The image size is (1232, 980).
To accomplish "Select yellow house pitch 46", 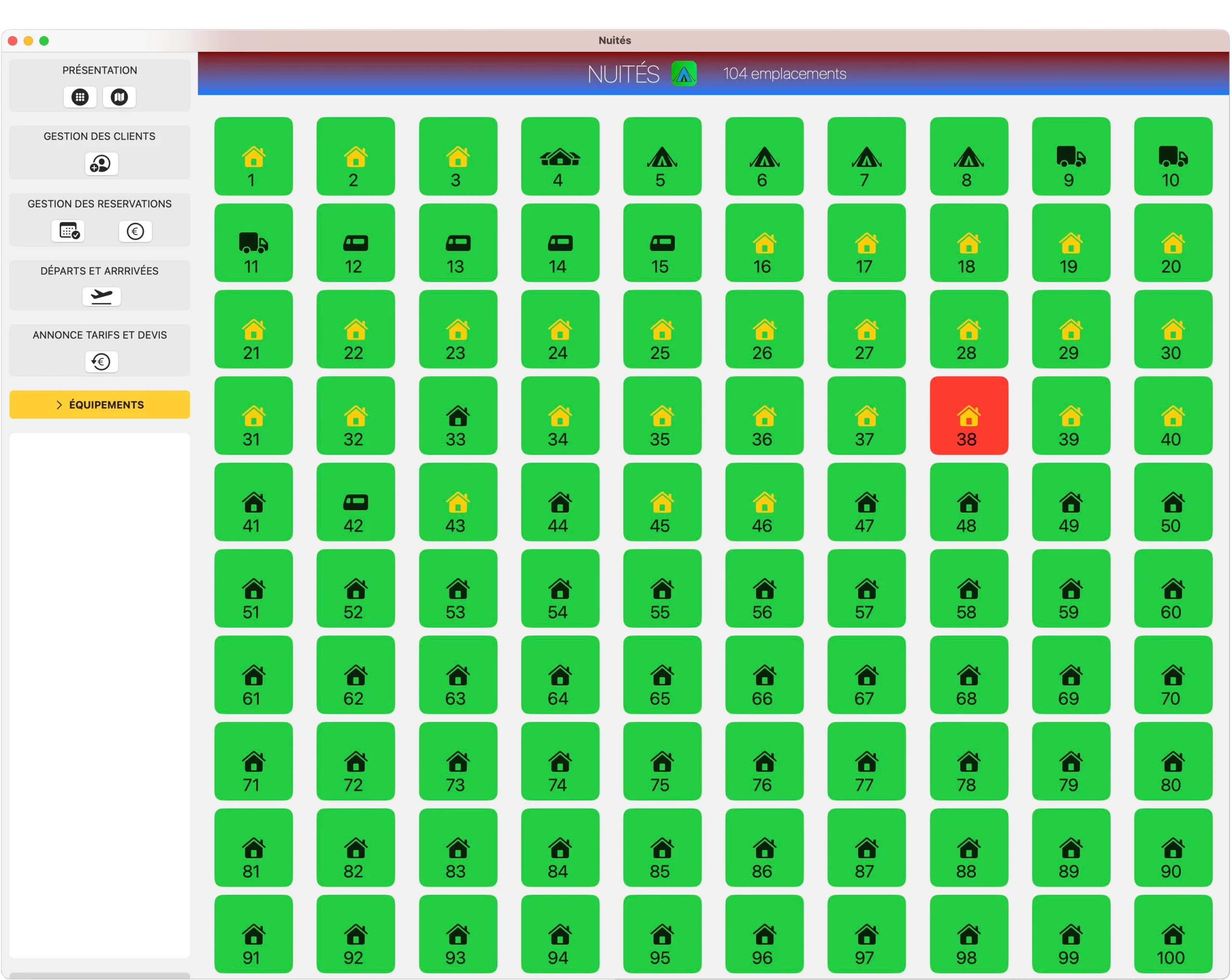I will (765, 503).
